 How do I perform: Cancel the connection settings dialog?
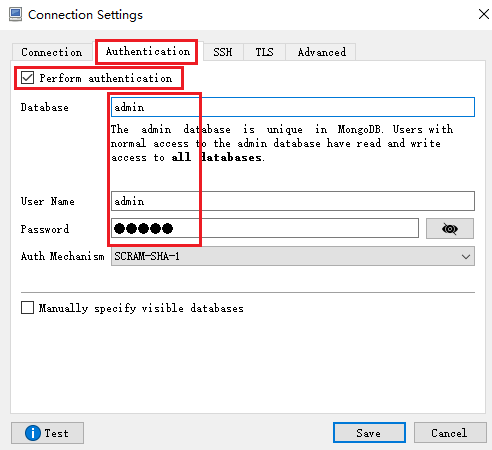tap(450, 433)
